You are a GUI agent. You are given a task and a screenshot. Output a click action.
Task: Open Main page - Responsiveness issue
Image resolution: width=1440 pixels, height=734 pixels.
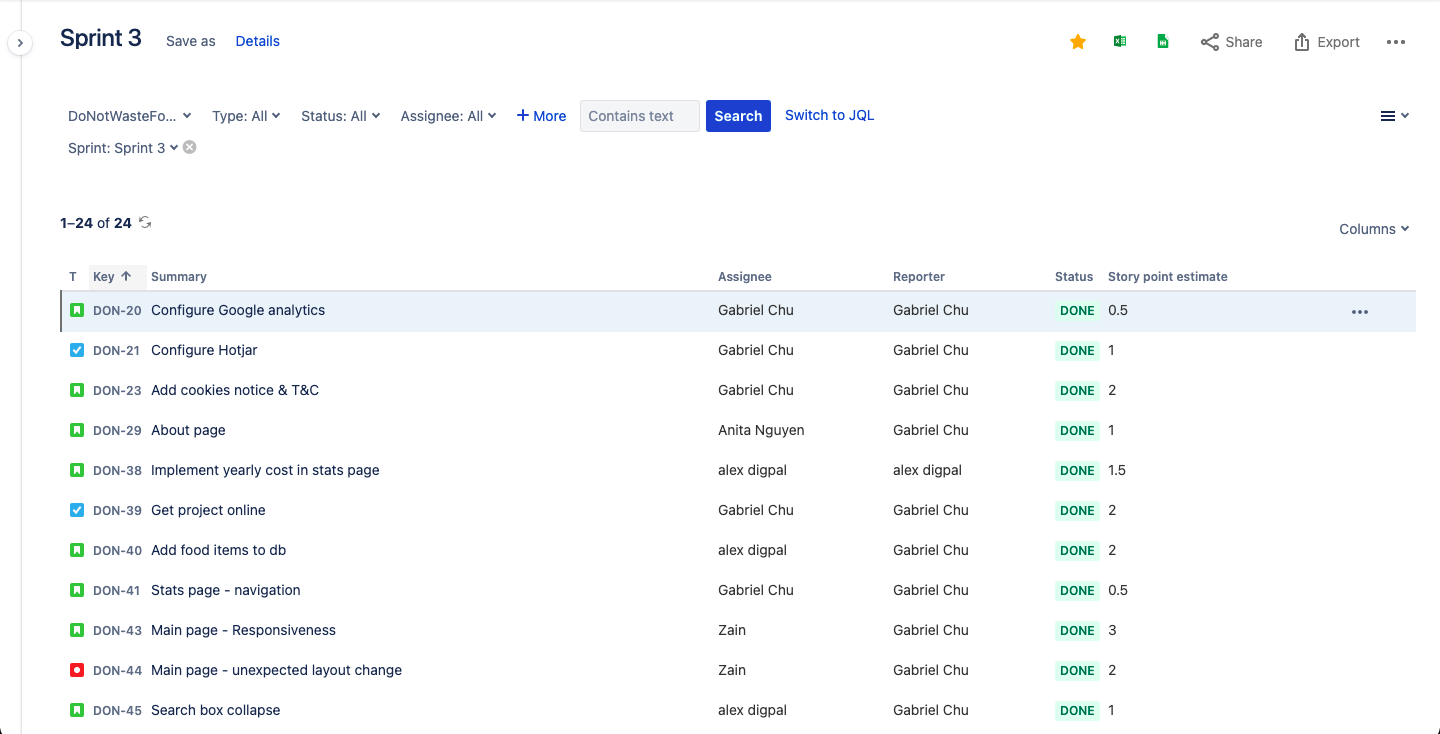tap(243, 630)
